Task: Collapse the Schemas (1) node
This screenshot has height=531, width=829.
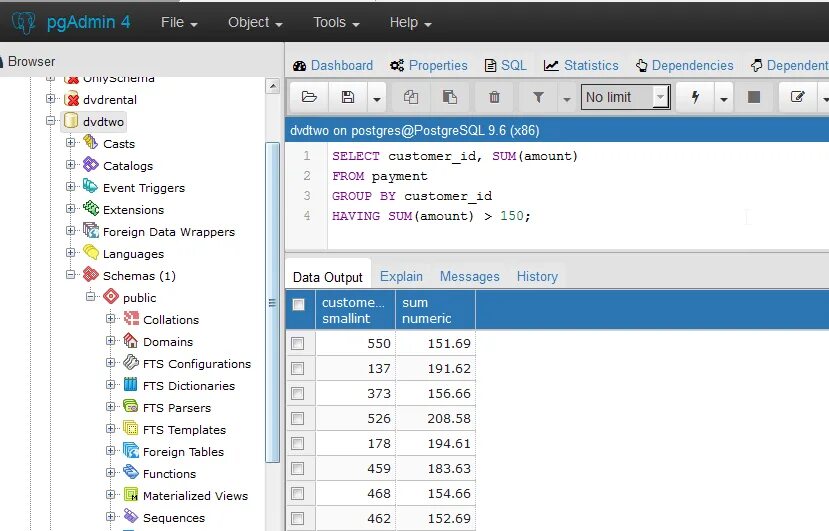Action: [70, 274]
